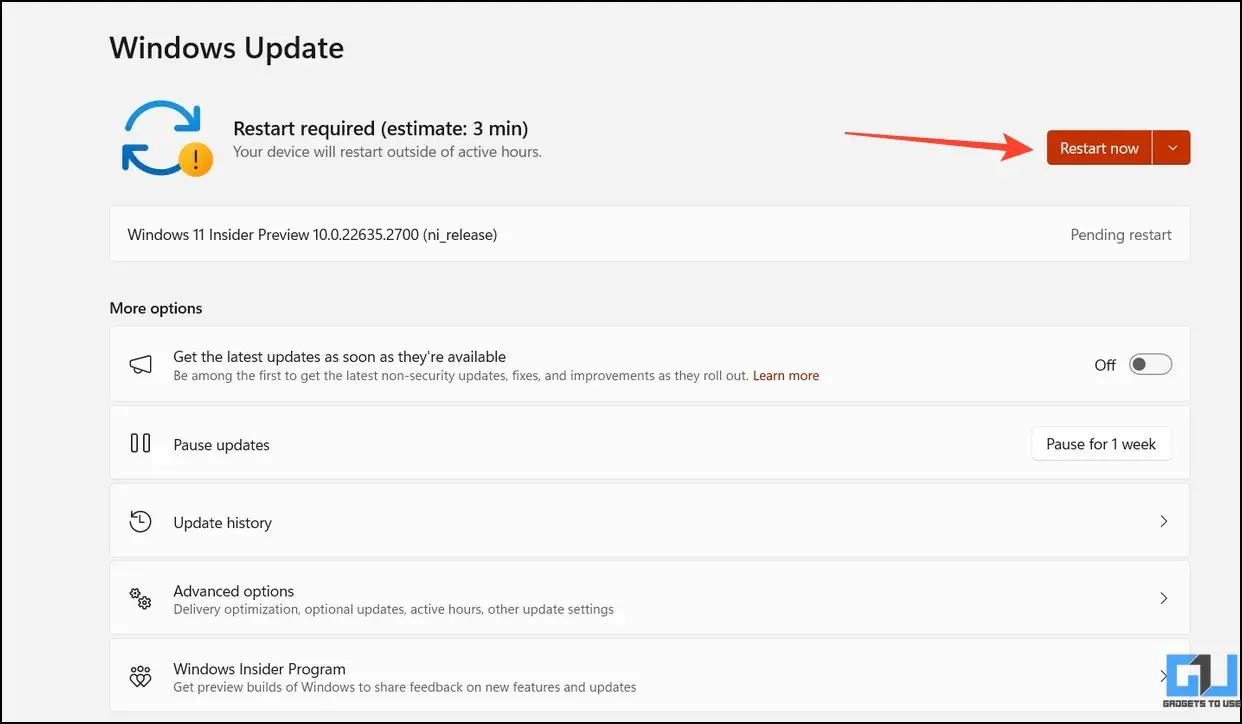This screenshot has width=1242, height=724.
Task: Click the Pending restart status text
Action: click(1121, 235)
